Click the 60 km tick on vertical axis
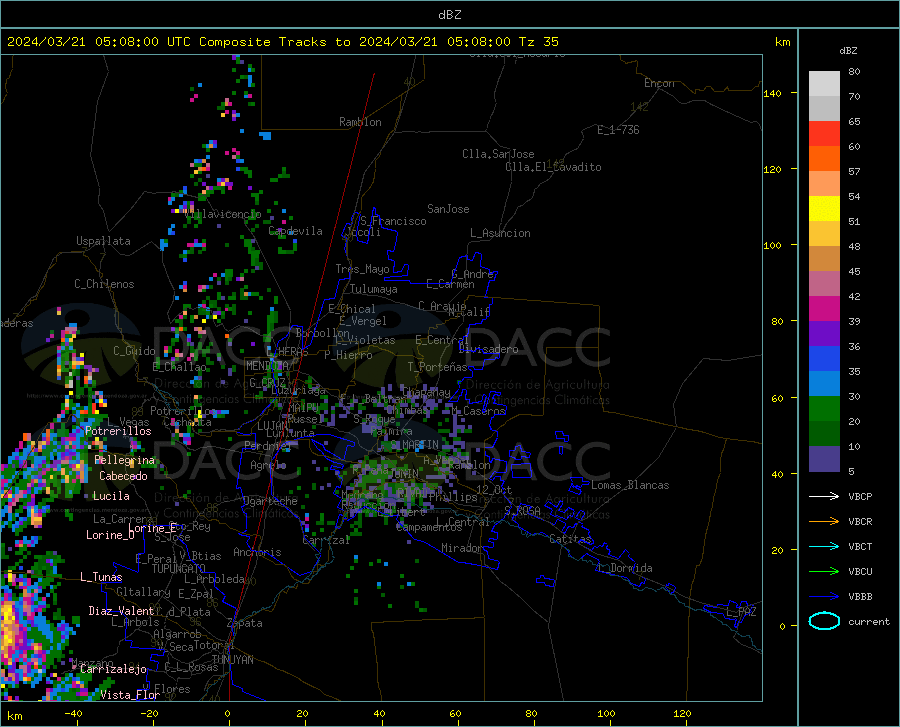Image resolution: width=900 pixels, height=727 pixels. pos(777,398)
